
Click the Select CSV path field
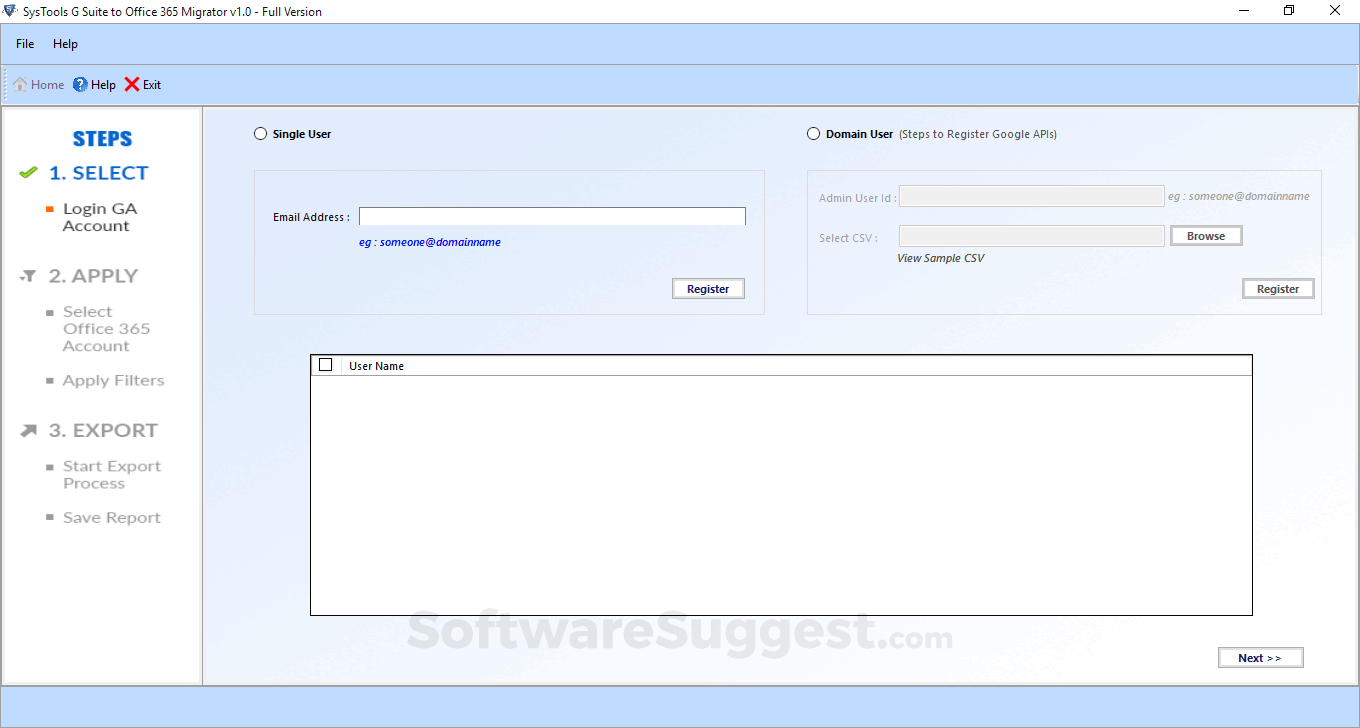point(1032,236)
